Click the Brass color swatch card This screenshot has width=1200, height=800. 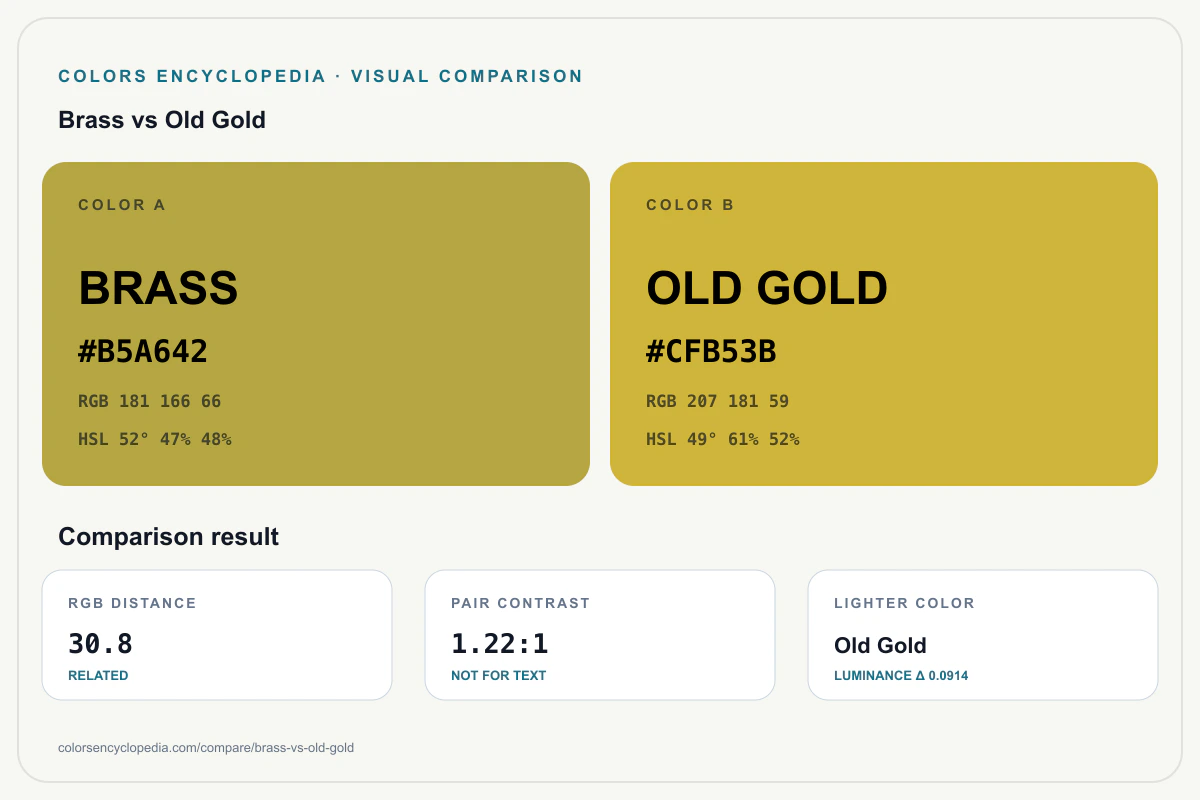coord(316,324)
